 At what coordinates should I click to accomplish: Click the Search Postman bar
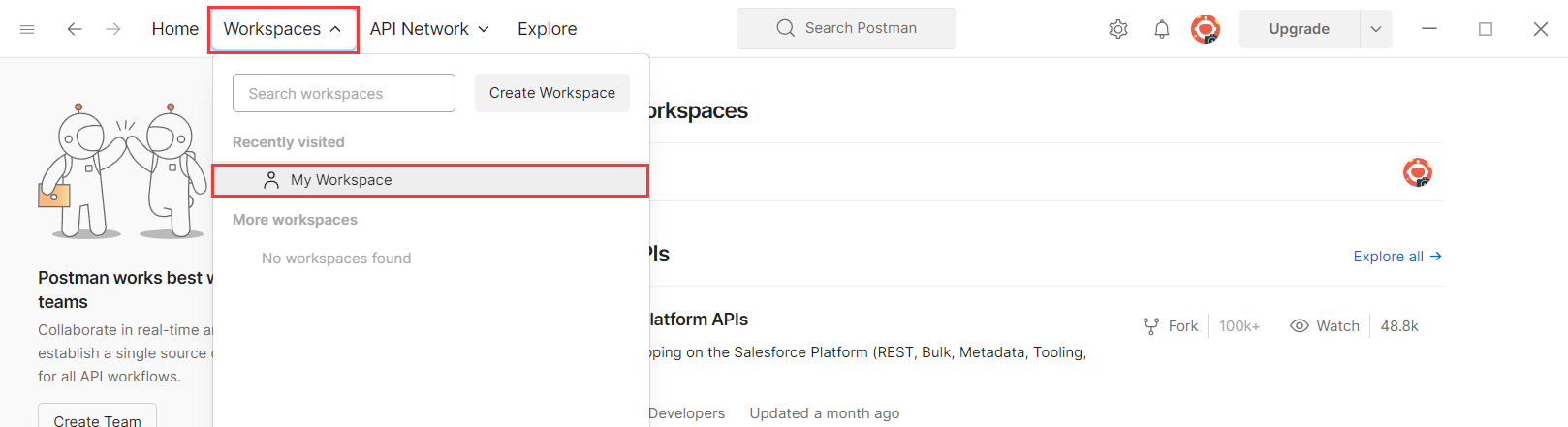(x=846, y=28)
